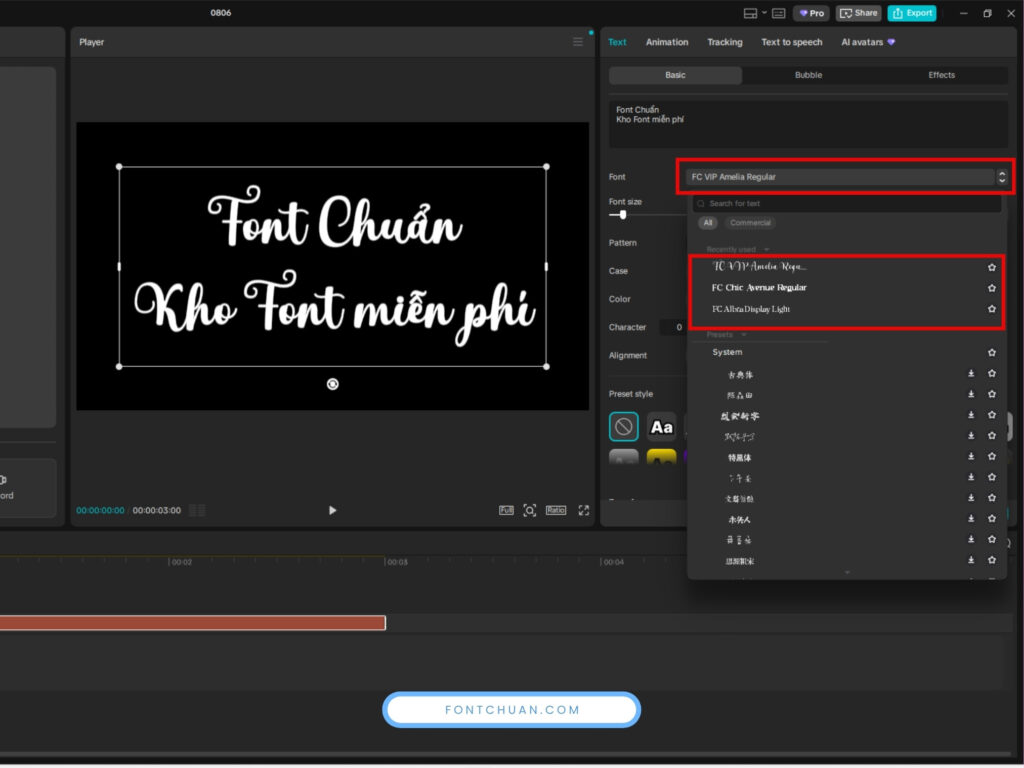Viewport: 1024px width, 768px height.
Task: Click the search magnifier icon in font search
Action: pos(701,204)
